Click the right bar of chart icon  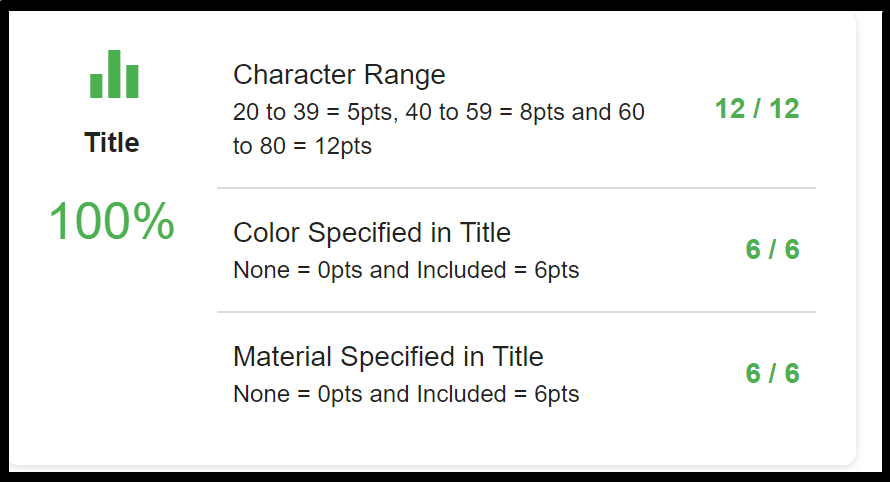pos(132,82)
